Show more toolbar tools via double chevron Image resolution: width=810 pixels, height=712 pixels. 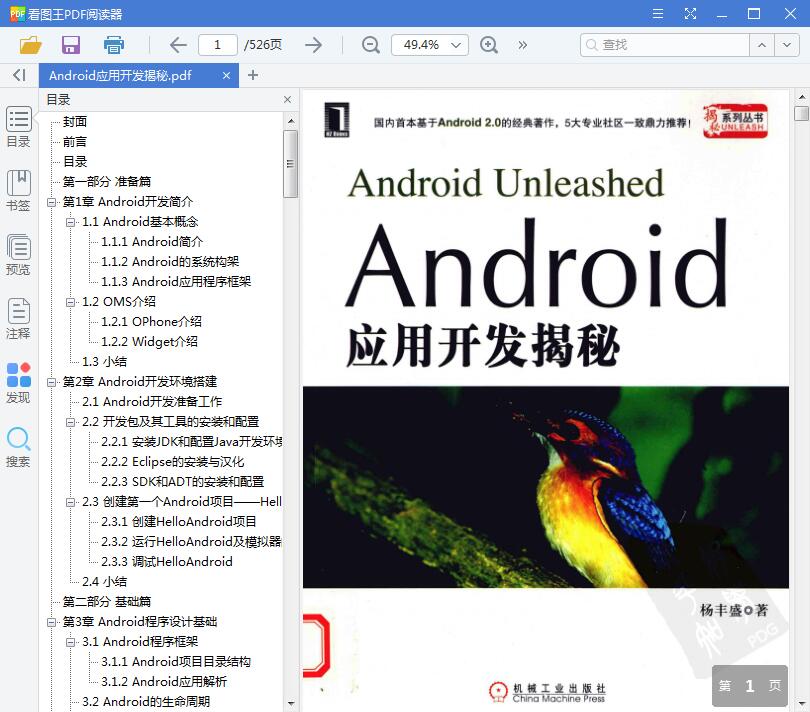coord(523,45)
